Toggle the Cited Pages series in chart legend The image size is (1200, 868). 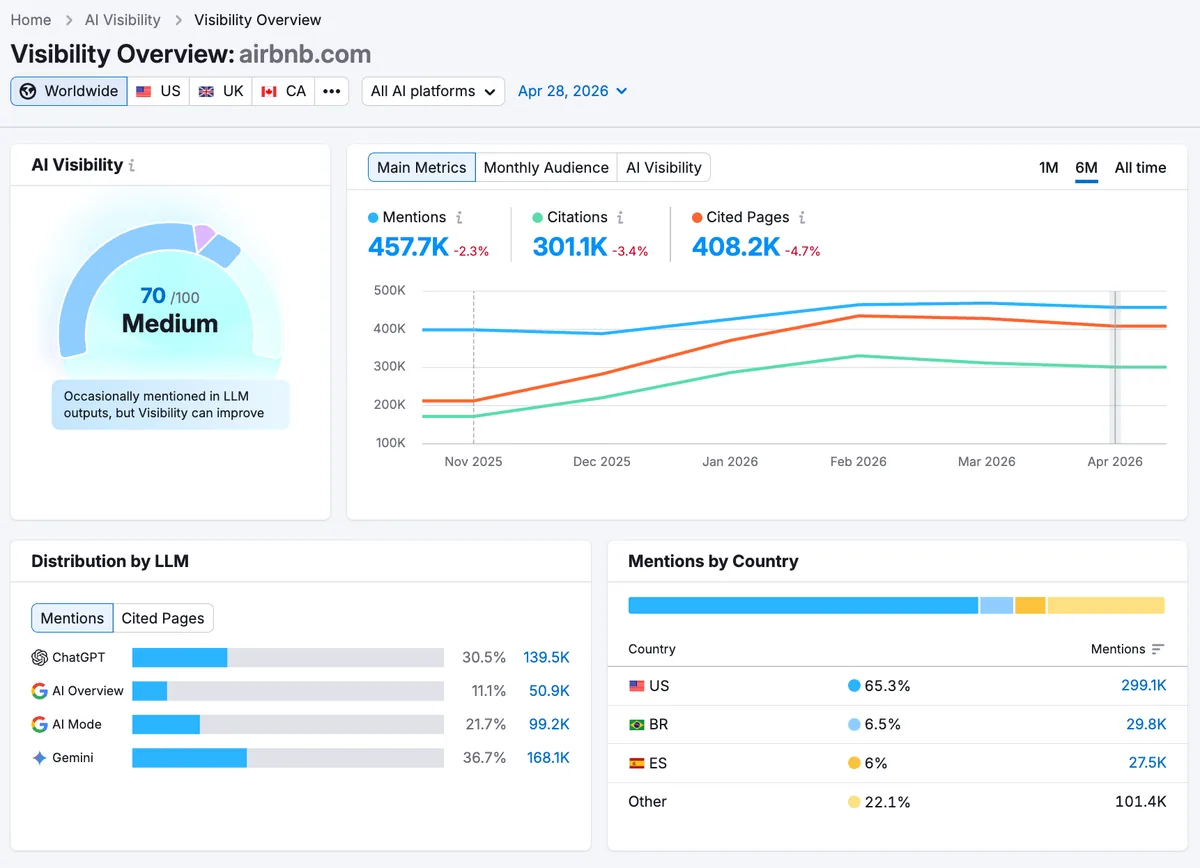pos(741,217)
